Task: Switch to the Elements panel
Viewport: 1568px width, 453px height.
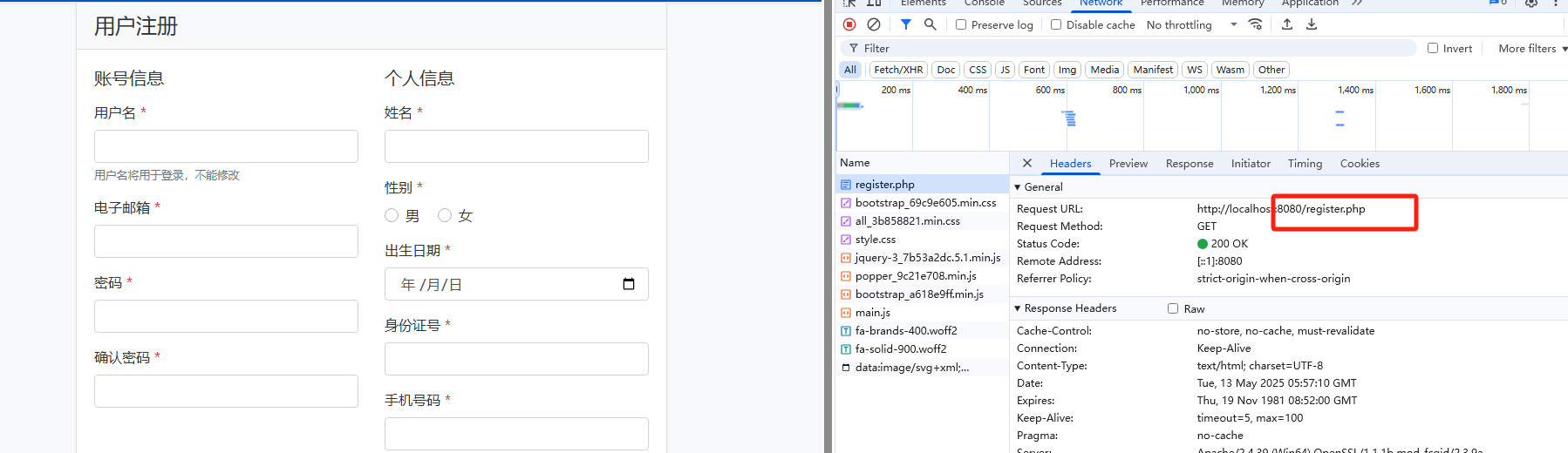Action: [x=923, y=3]
